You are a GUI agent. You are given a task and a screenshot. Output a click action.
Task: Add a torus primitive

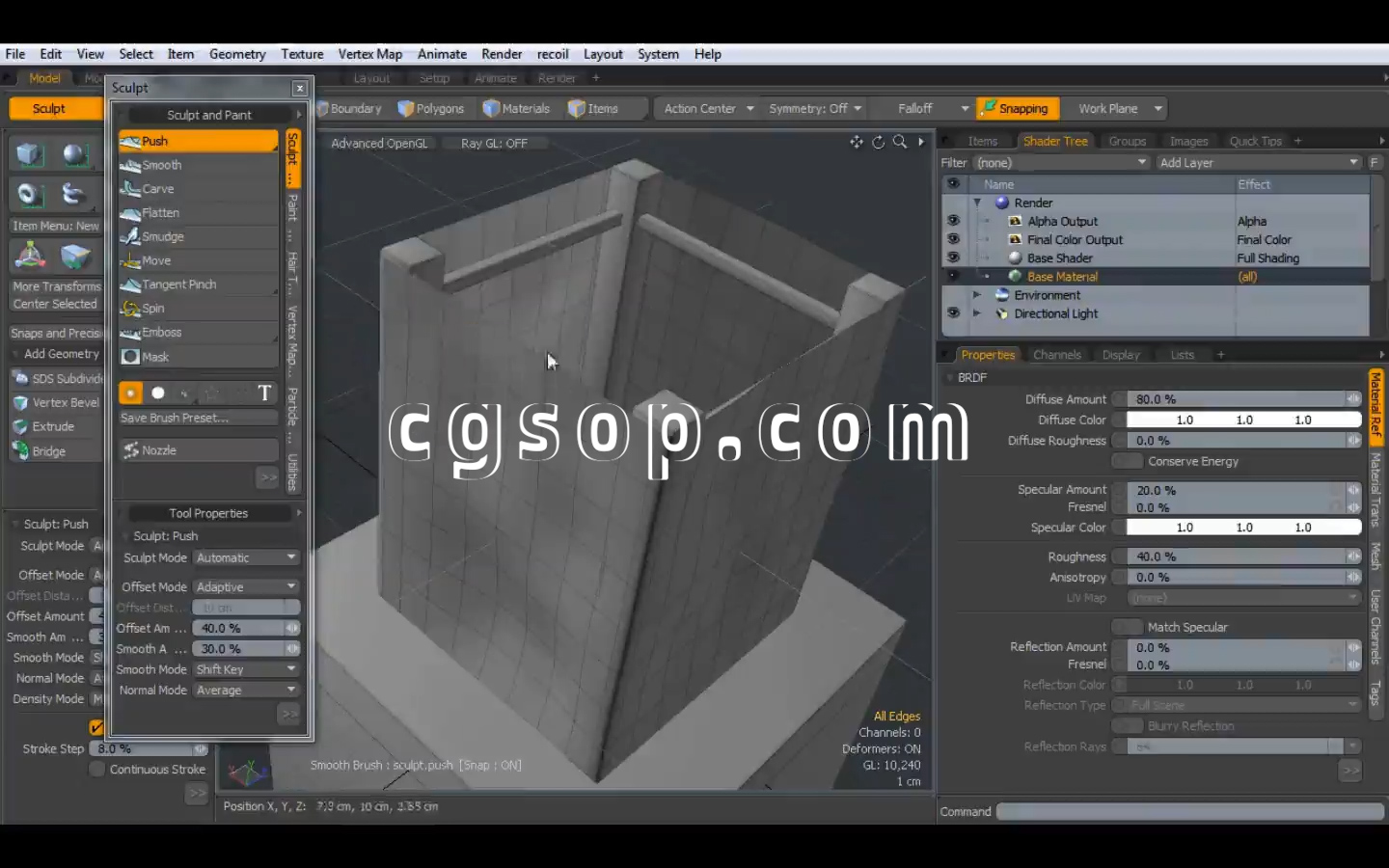tap(29, 195)
